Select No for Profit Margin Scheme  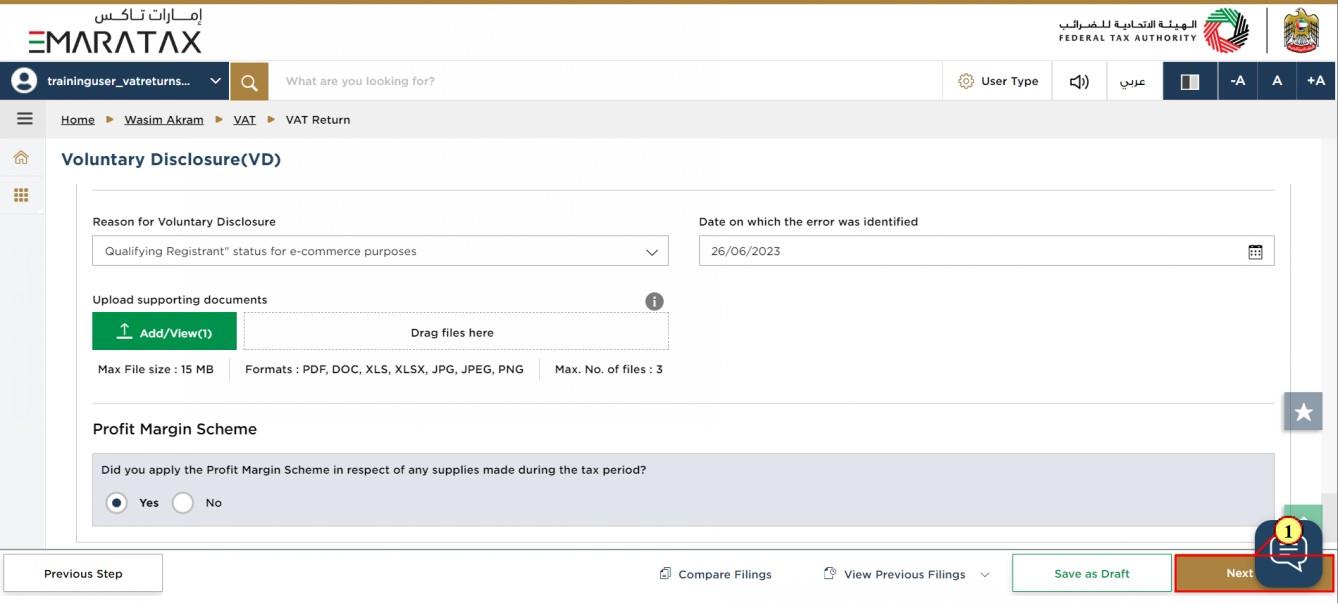pyautogui.click(x=182, y=503)
